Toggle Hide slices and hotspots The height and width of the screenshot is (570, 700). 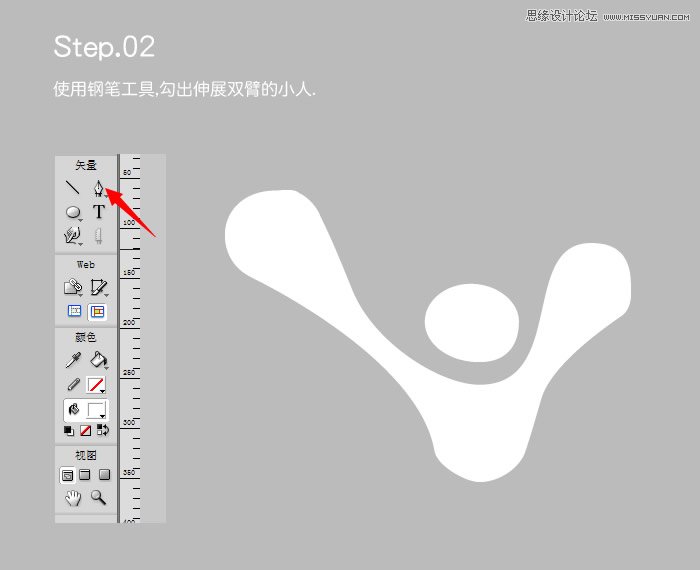[73, 311]
